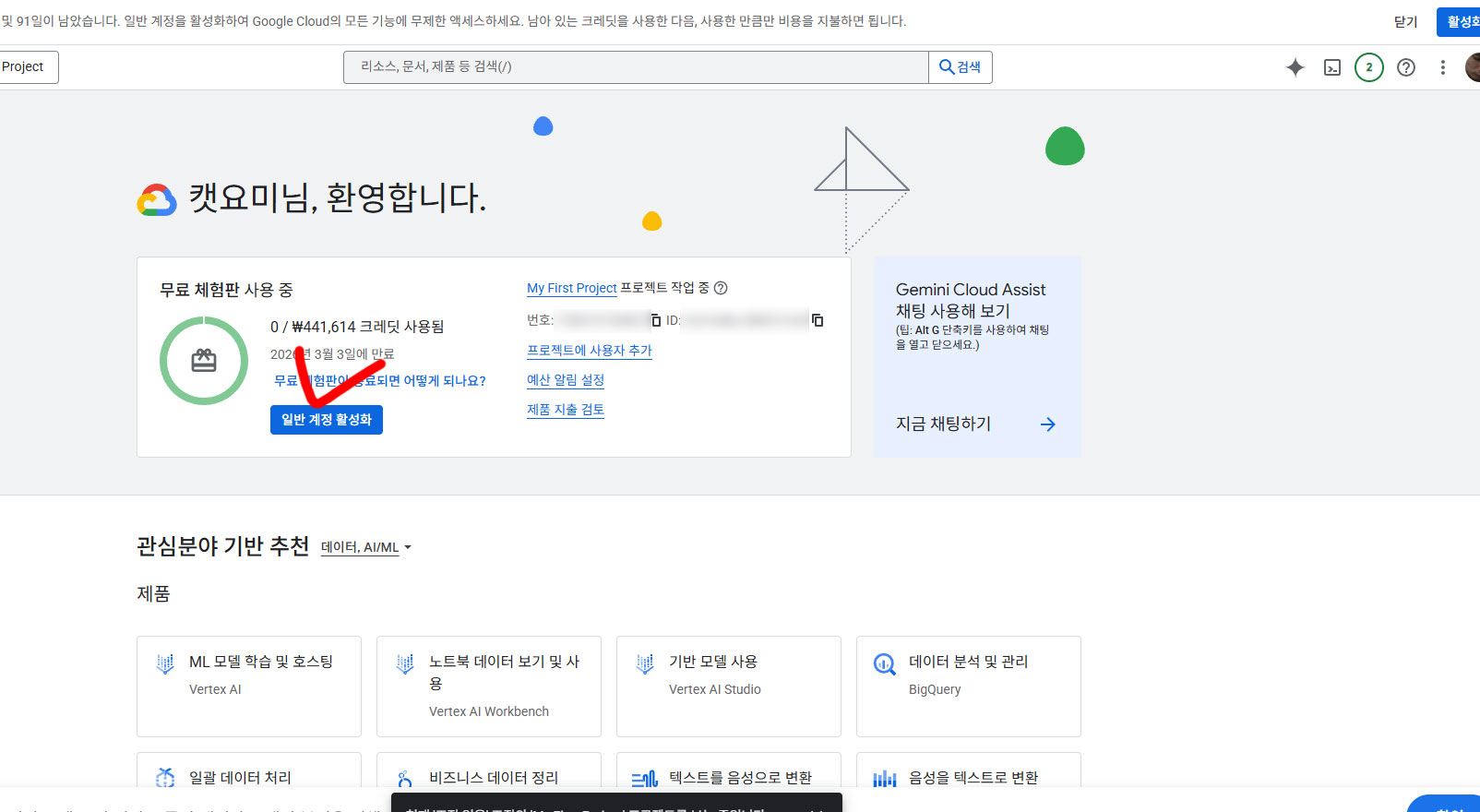Open the 데이터 분석 및 관리 card
1480x812 pixels.
pyautogui.click(x=969, y=687)
